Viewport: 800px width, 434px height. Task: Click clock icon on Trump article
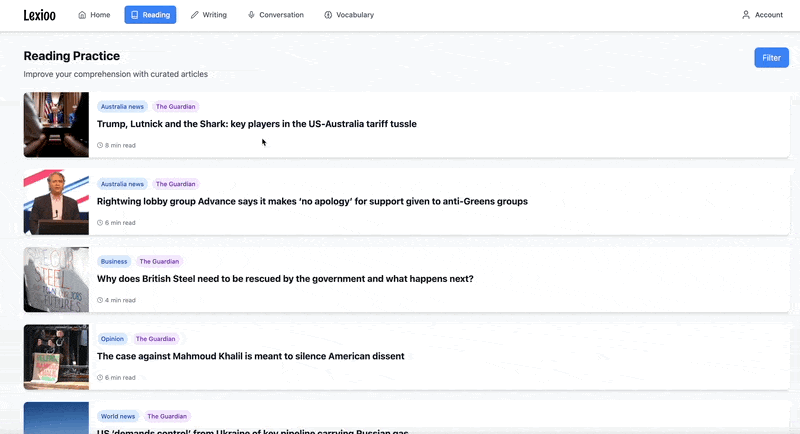[100, 145]
